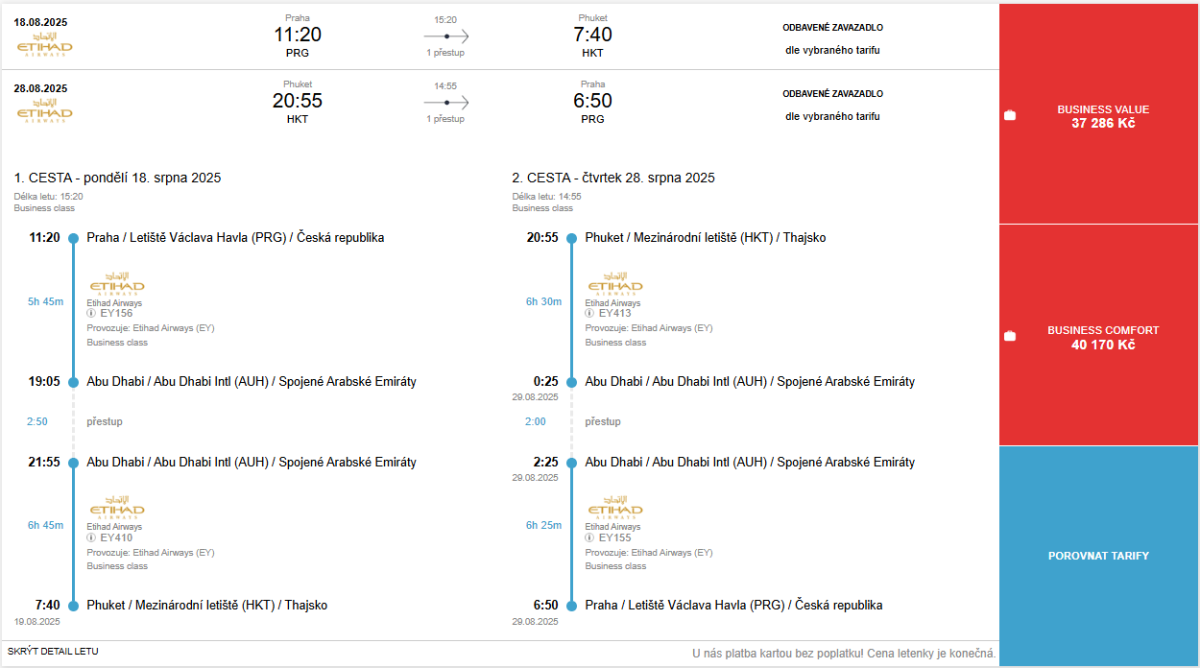Viewport: 1200px width, 668px height.
Task: Click info icon beside flight EY410
Action: [91, 537]
